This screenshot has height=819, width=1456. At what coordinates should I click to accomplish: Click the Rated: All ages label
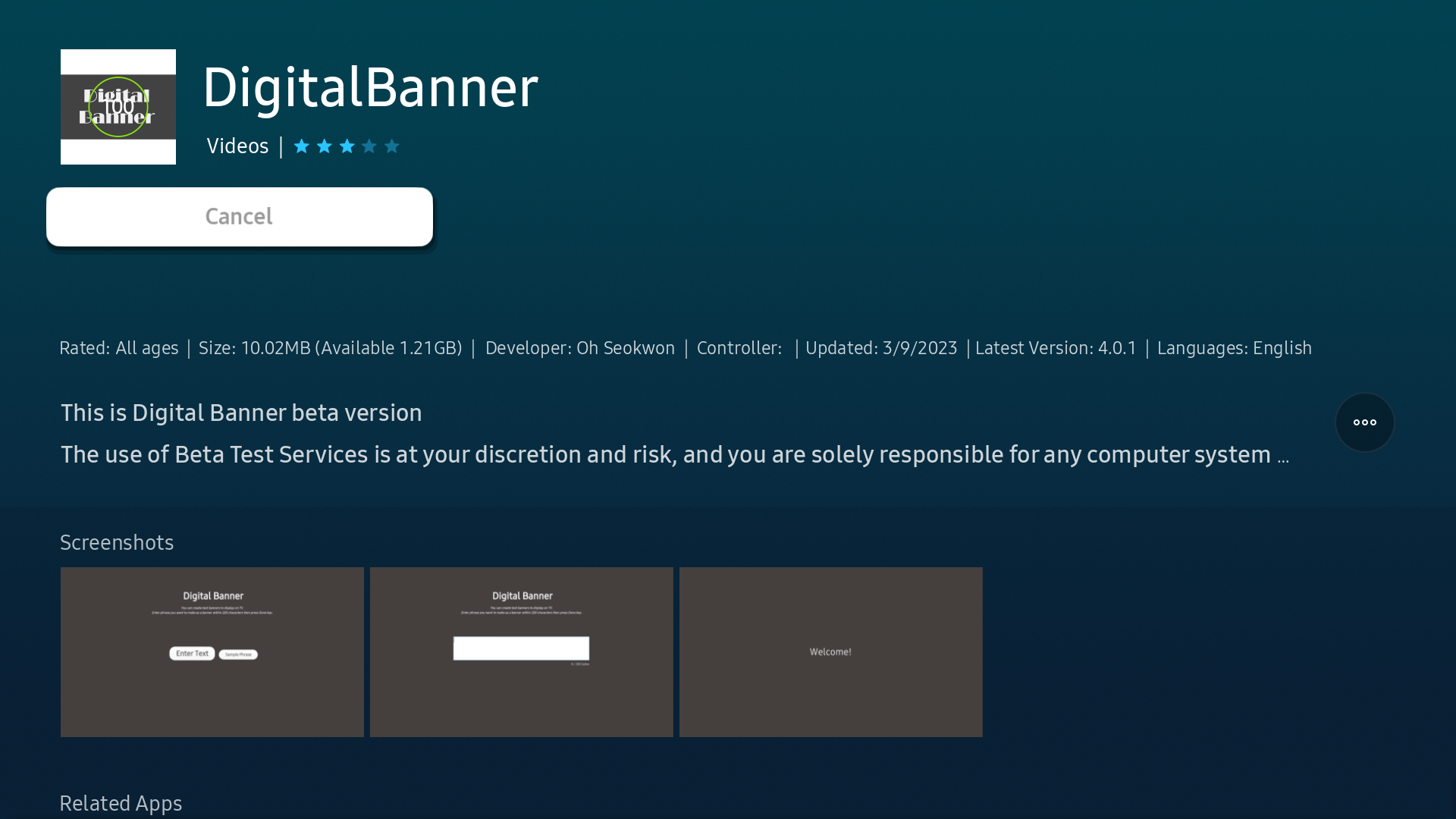tap(119, 348)
